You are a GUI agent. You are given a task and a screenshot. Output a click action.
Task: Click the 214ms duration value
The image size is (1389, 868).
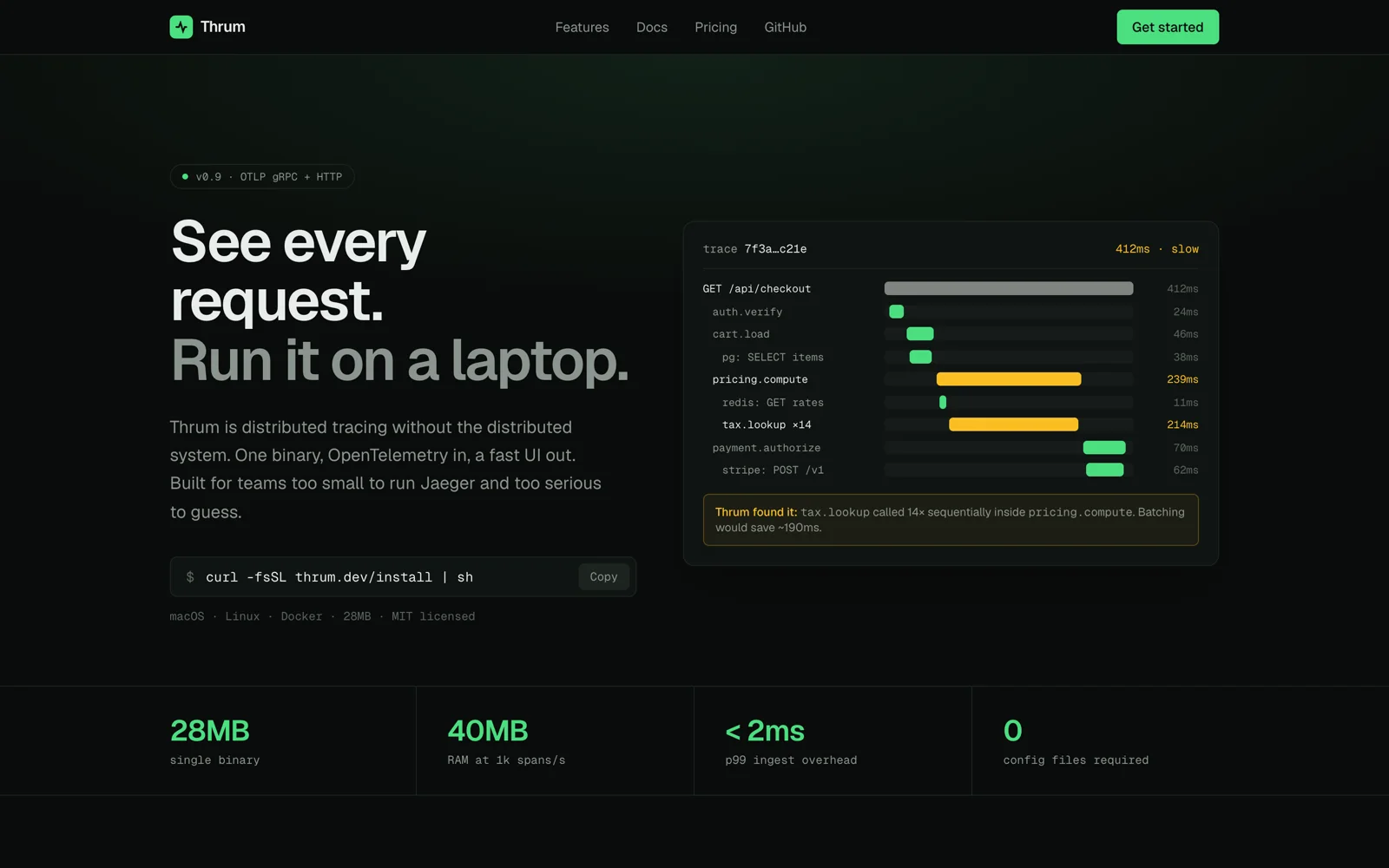[x=1182, y=424]
